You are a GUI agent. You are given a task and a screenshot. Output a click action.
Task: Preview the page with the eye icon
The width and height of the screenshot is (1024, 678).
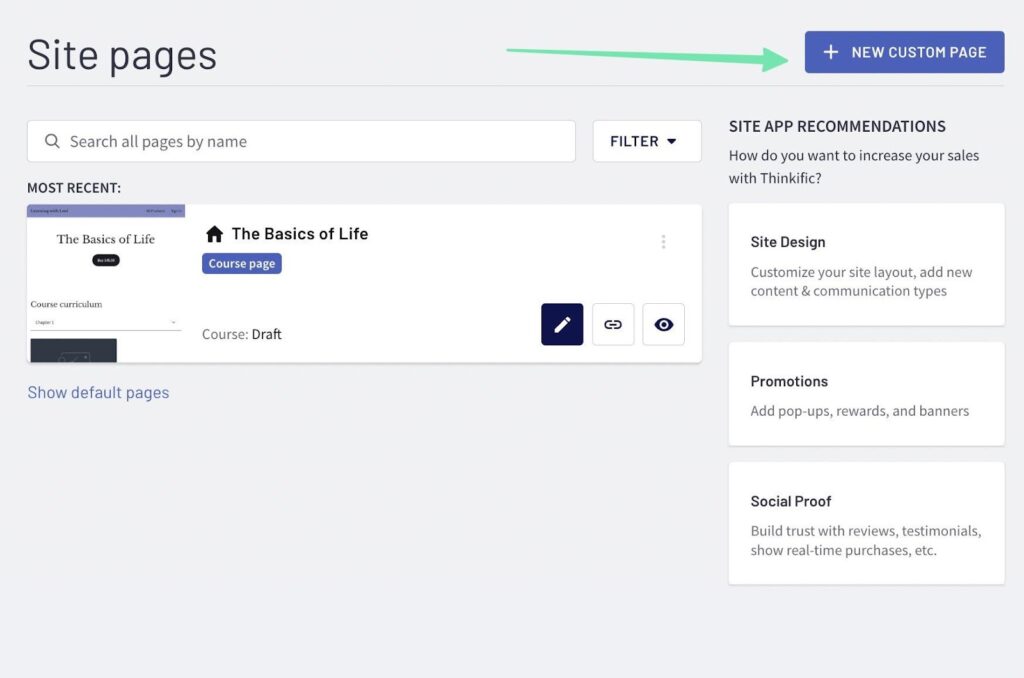pyautogui.click(x=663, y=325)
